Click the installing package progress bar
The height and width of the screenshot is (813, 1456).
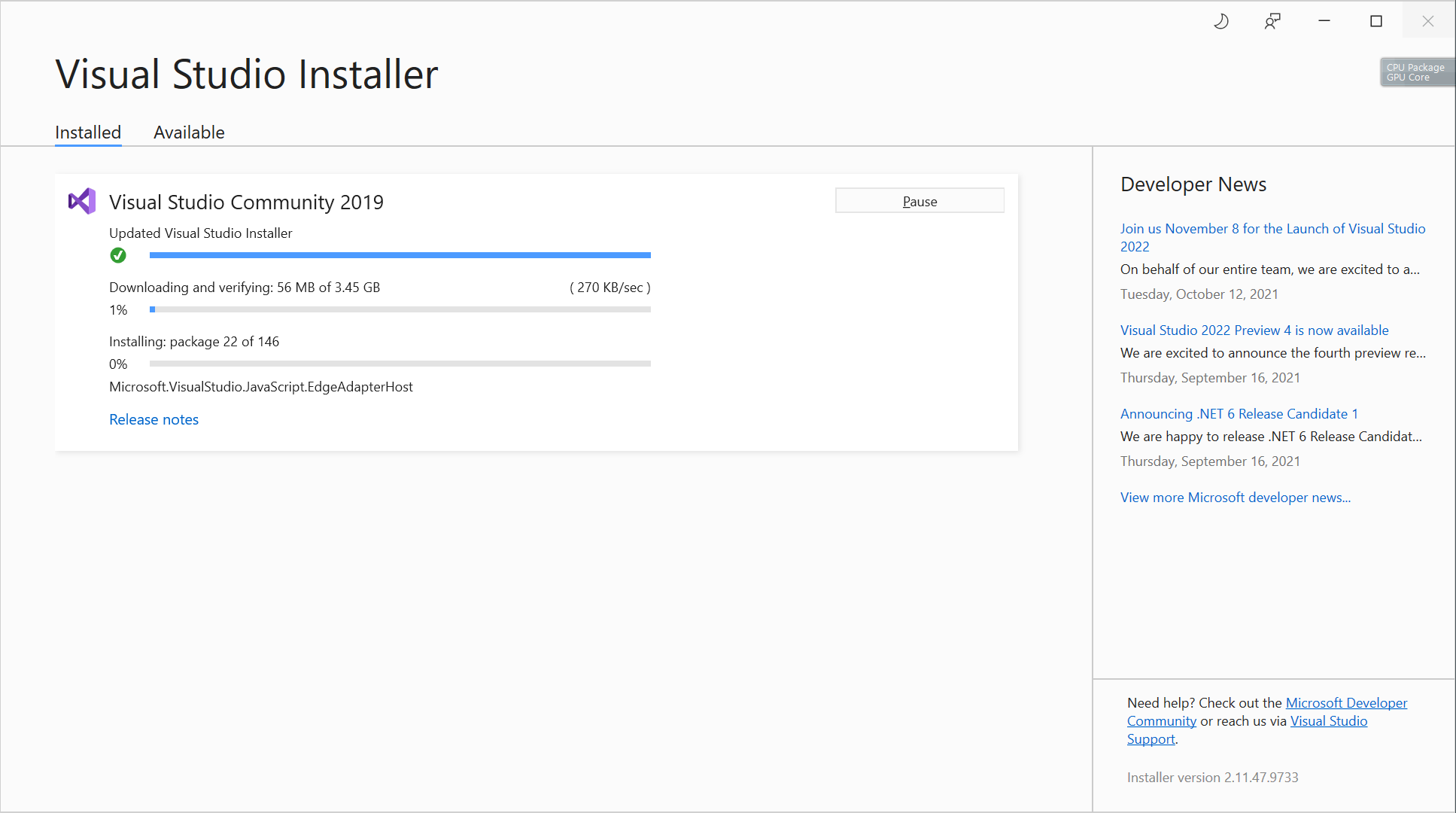pos(400,364)
